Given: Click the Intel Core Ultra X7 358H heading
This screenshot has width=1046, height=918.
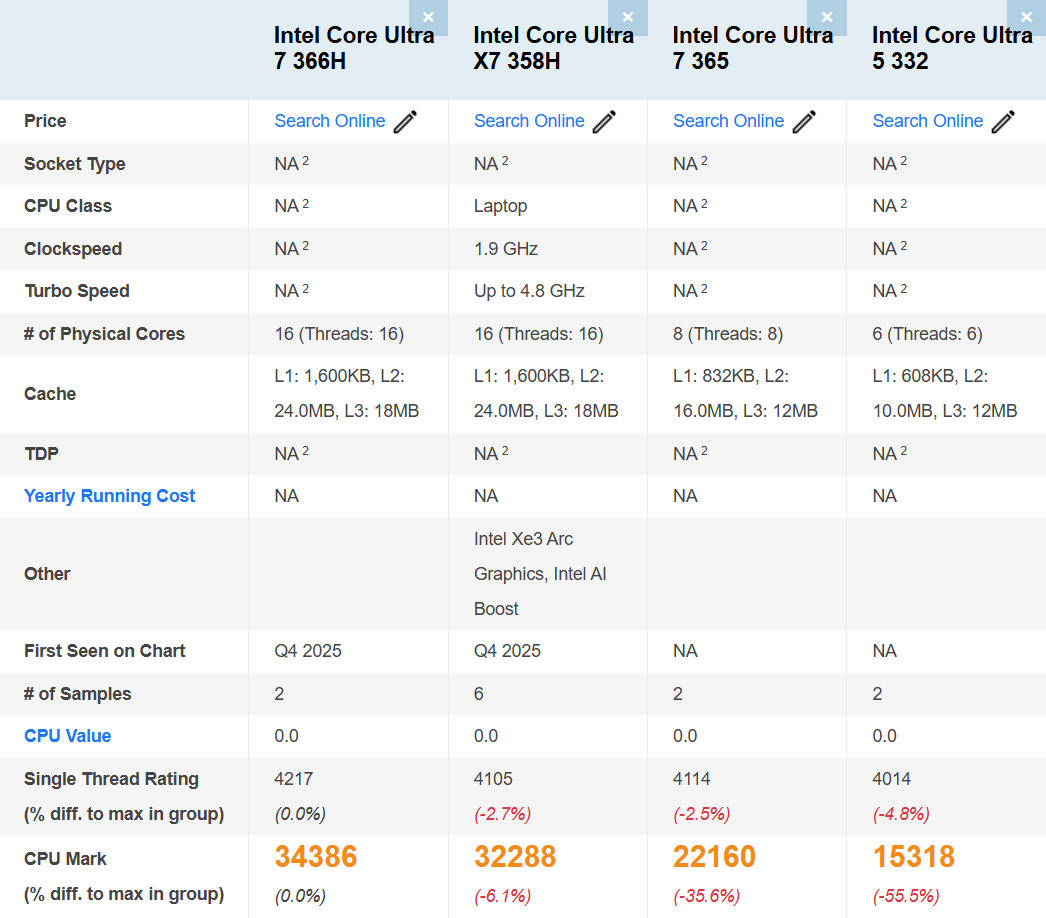Looking at the screenshot, I should (x=553, y=48).
